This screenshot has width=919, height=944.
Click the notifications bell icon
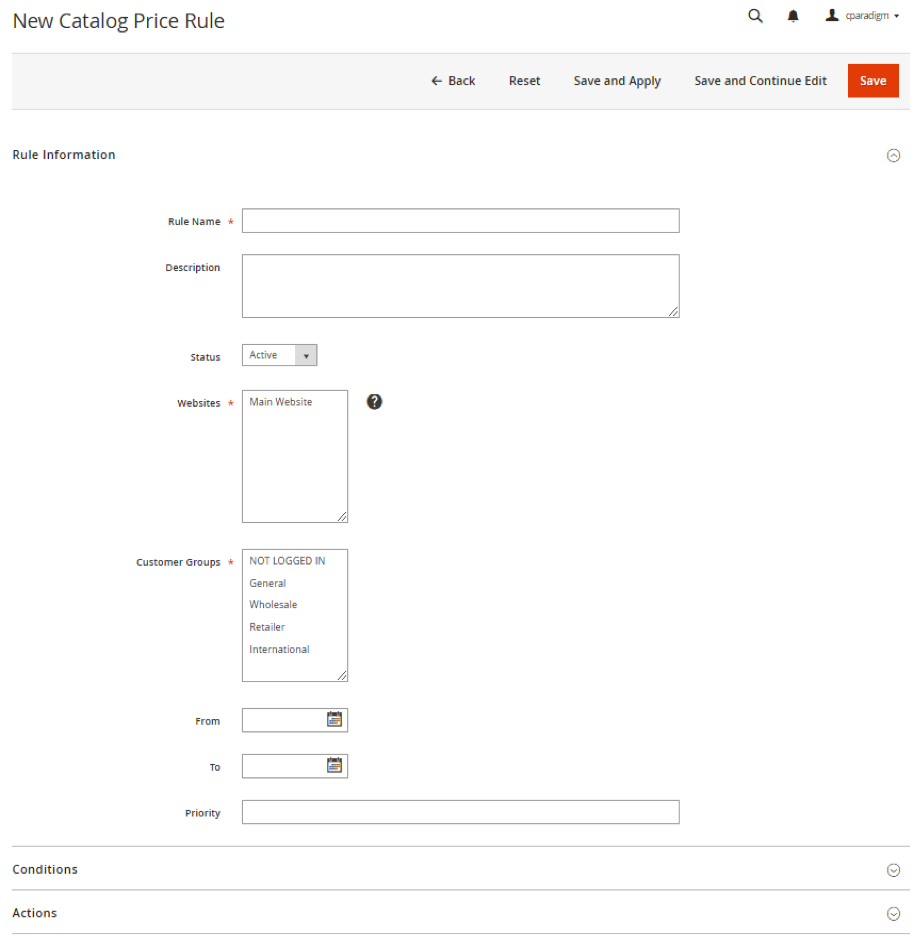coord(793,16)
